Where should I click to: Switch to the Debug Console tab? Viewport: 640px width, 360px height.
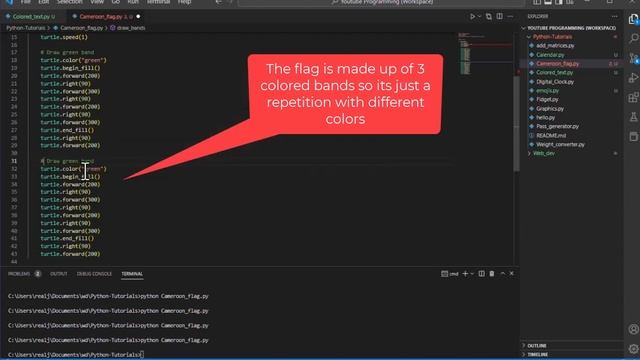94,274
